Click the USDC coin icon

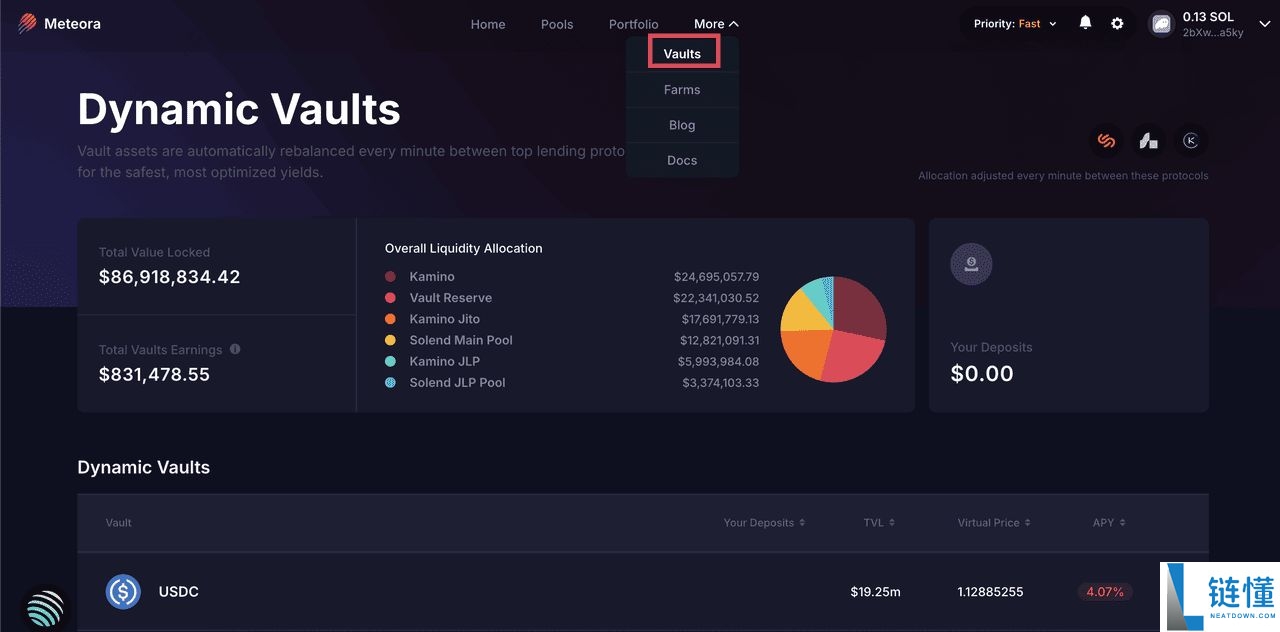click(x=123, y=592)
